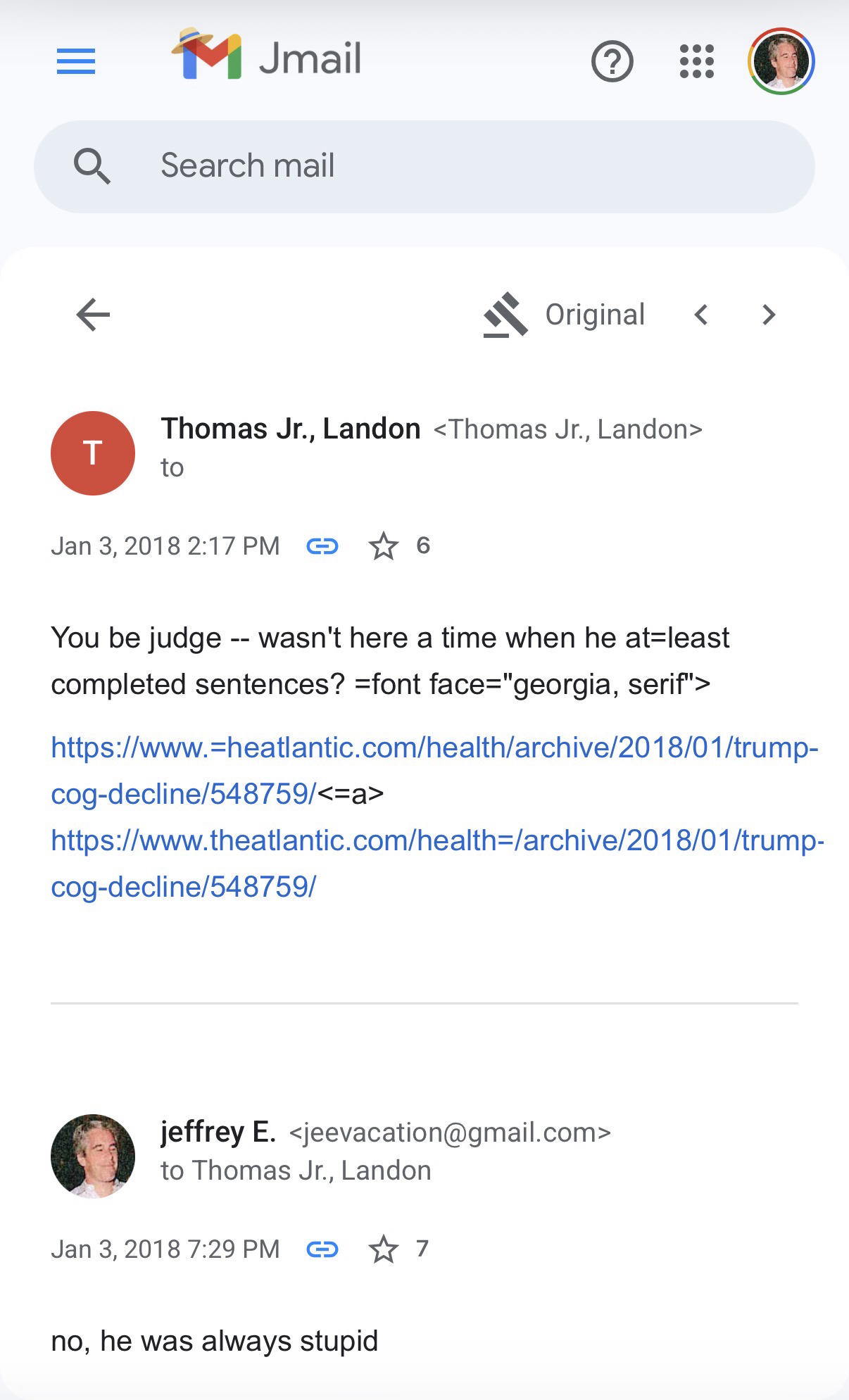Click the account profile avatar
Image resolution: width=849 pixels, height=1400 pixels.
[781, 62]
